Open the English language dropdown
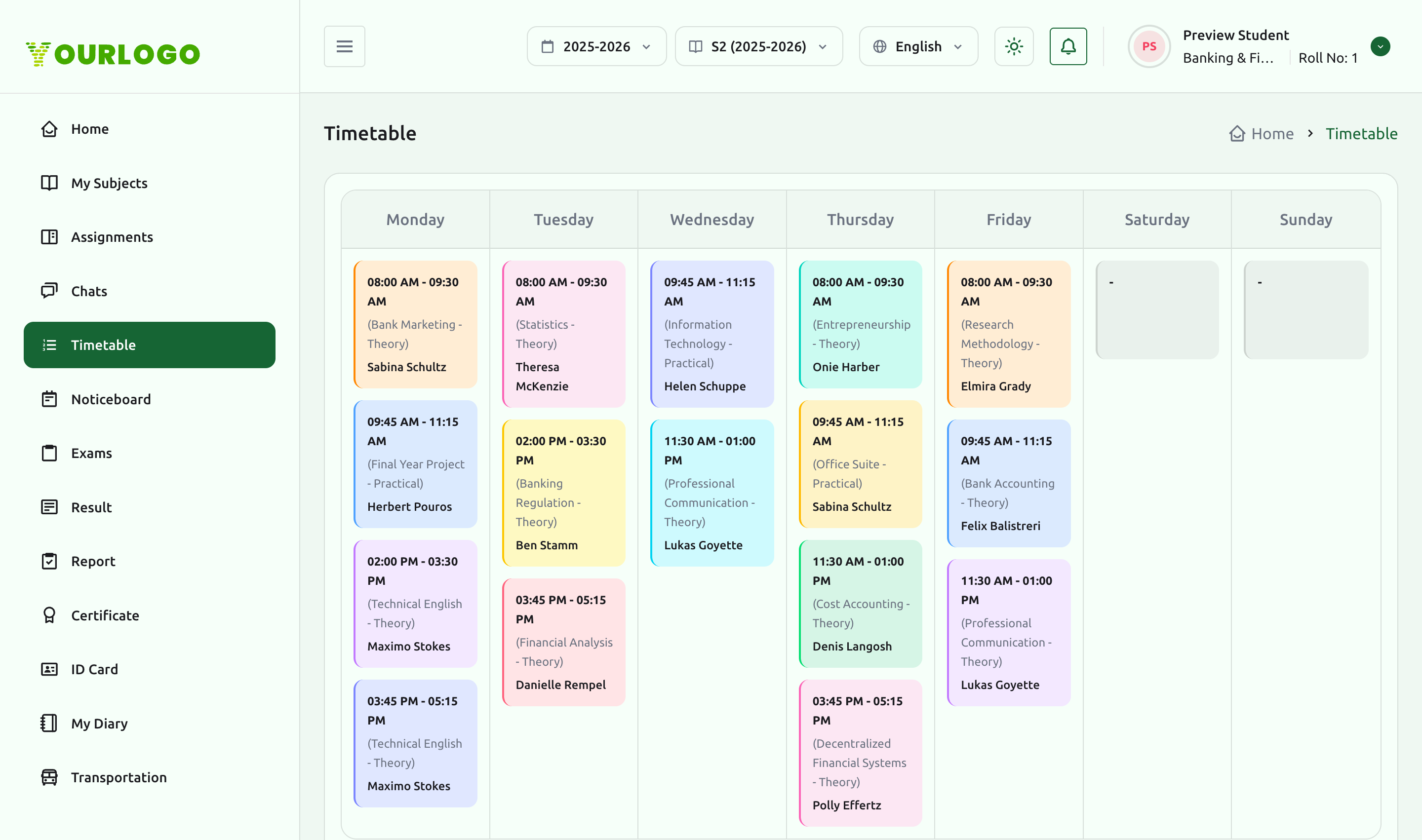This screenshot has height=840, width=1422. coord(918,46)
